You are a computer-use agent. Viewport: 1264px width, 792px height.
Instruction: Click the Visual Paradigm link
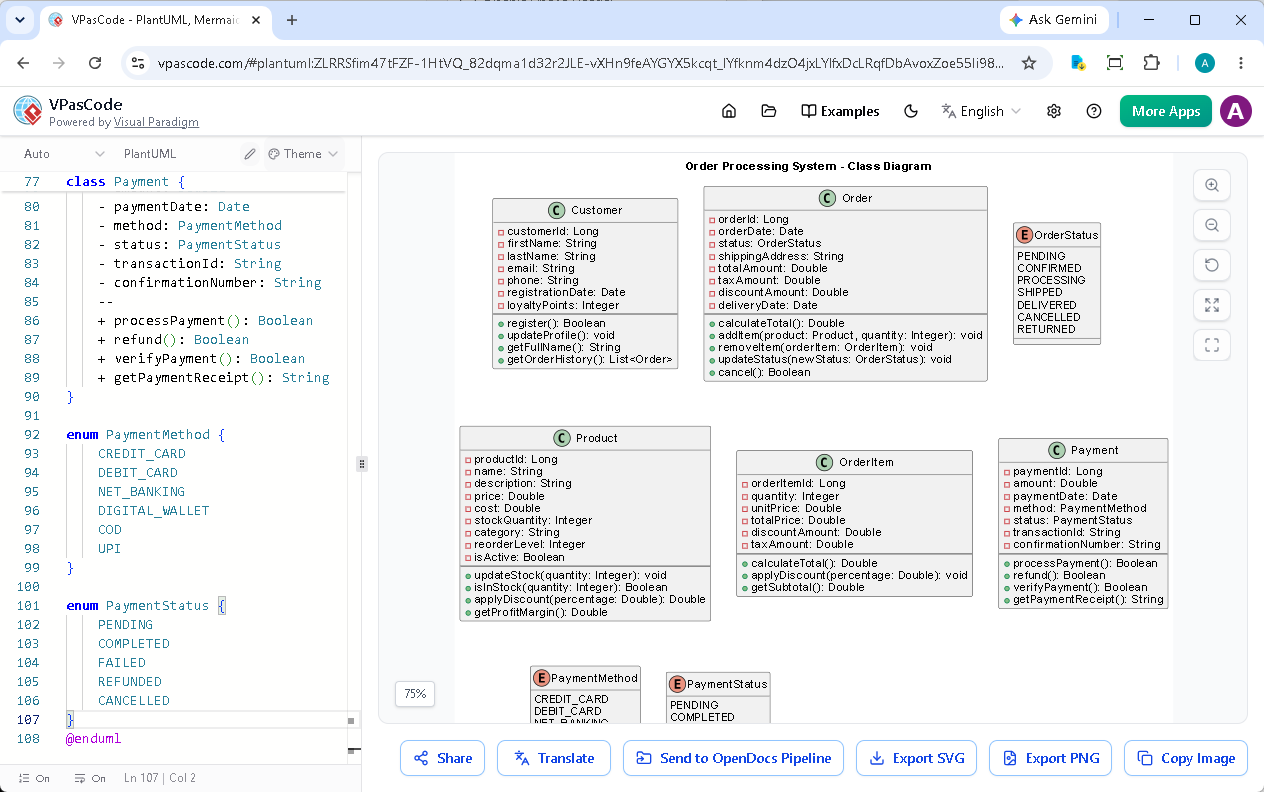point(156,122)
